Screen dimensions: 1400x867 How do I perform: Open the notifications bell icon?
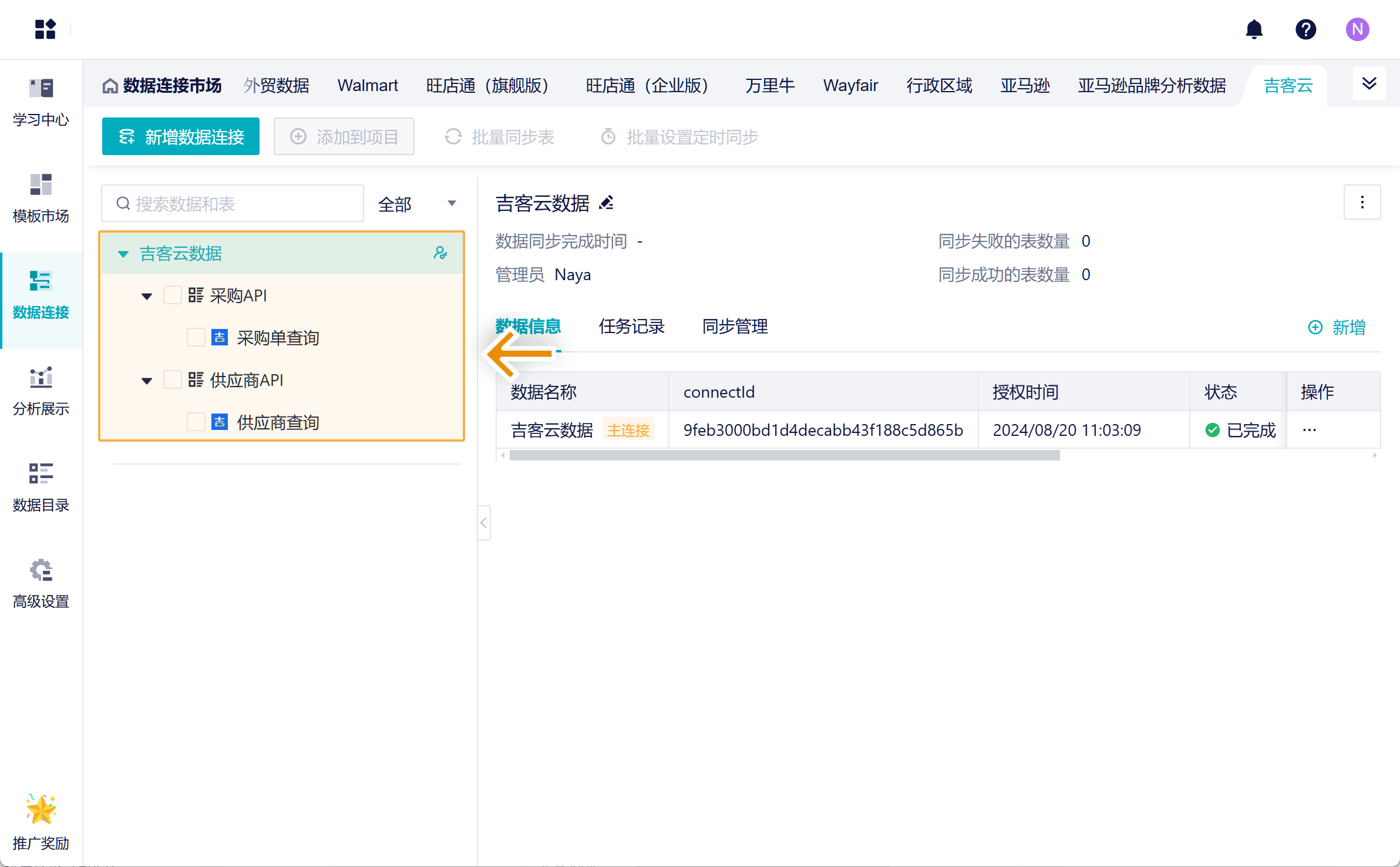coord(1254,29)
